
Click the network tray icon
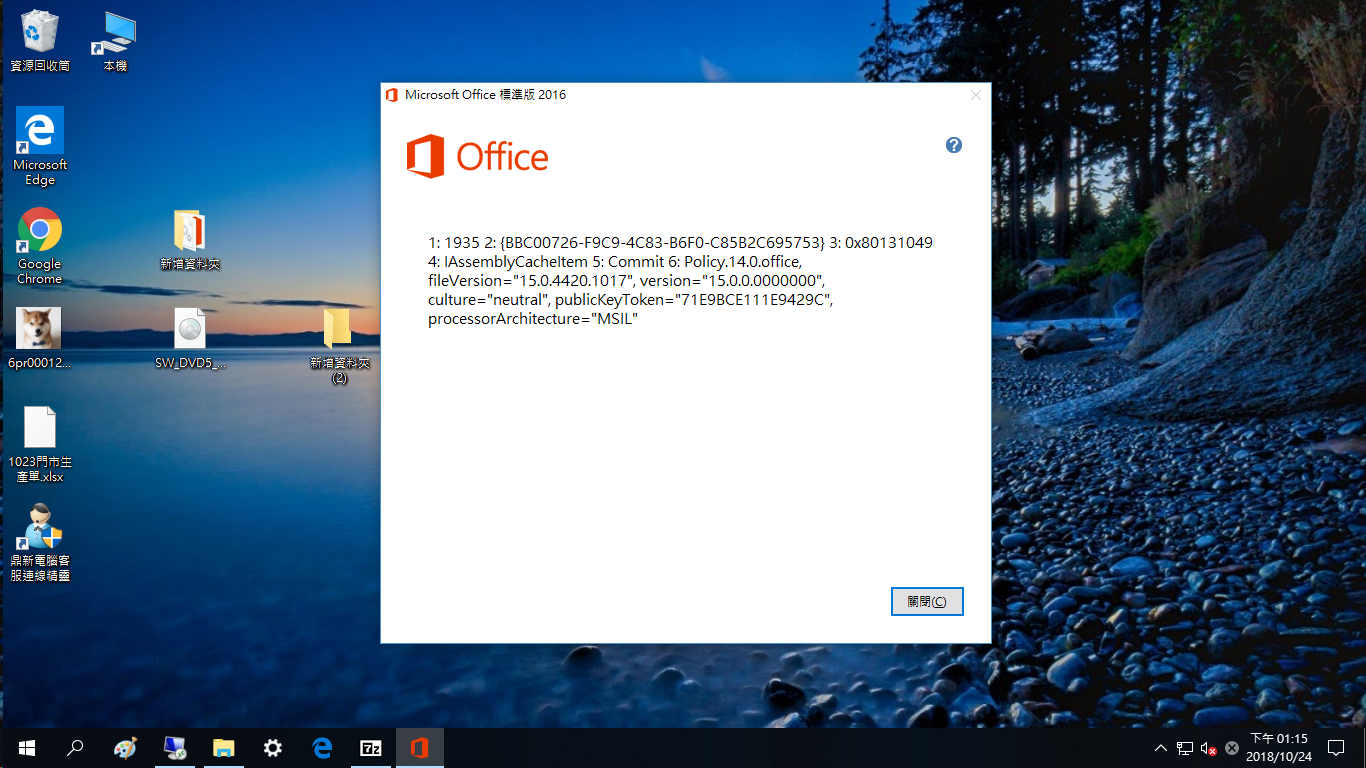coord(1185,748)
